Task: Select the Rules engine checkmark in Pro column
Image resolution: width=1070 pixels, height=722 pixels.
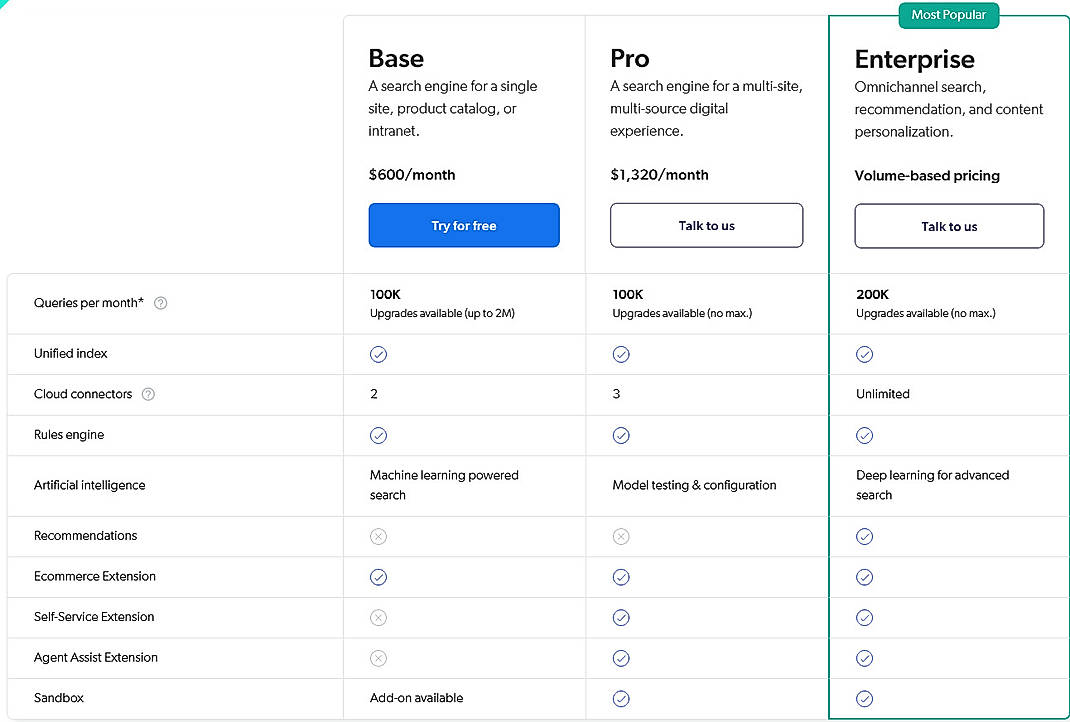Action: point(621,435)
